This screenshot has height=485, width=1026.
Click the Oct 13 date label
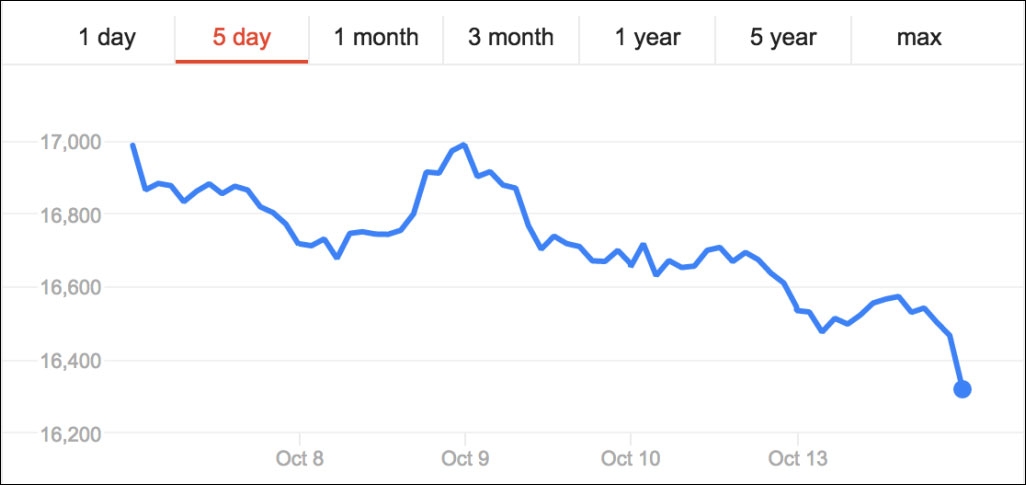click(798, 459)
